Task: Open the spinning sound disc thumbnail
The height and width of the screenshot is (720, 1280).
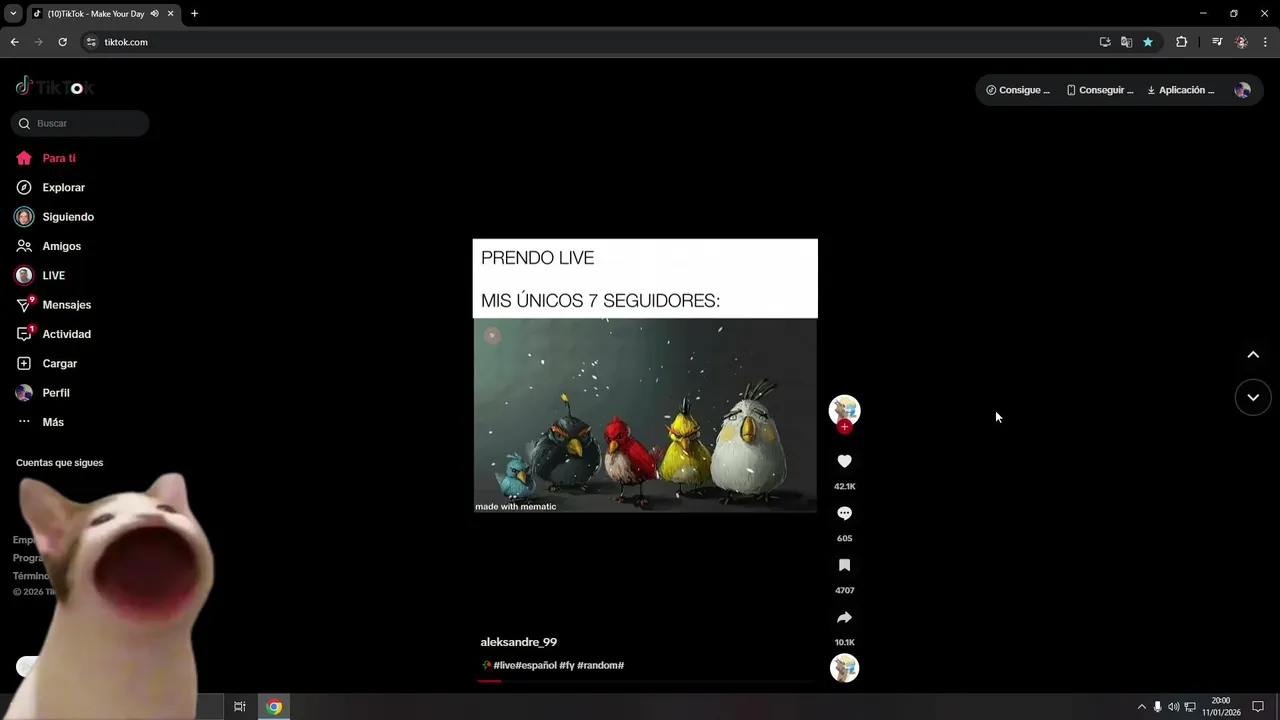Action: pyautogui.click(x=844, y=667)
